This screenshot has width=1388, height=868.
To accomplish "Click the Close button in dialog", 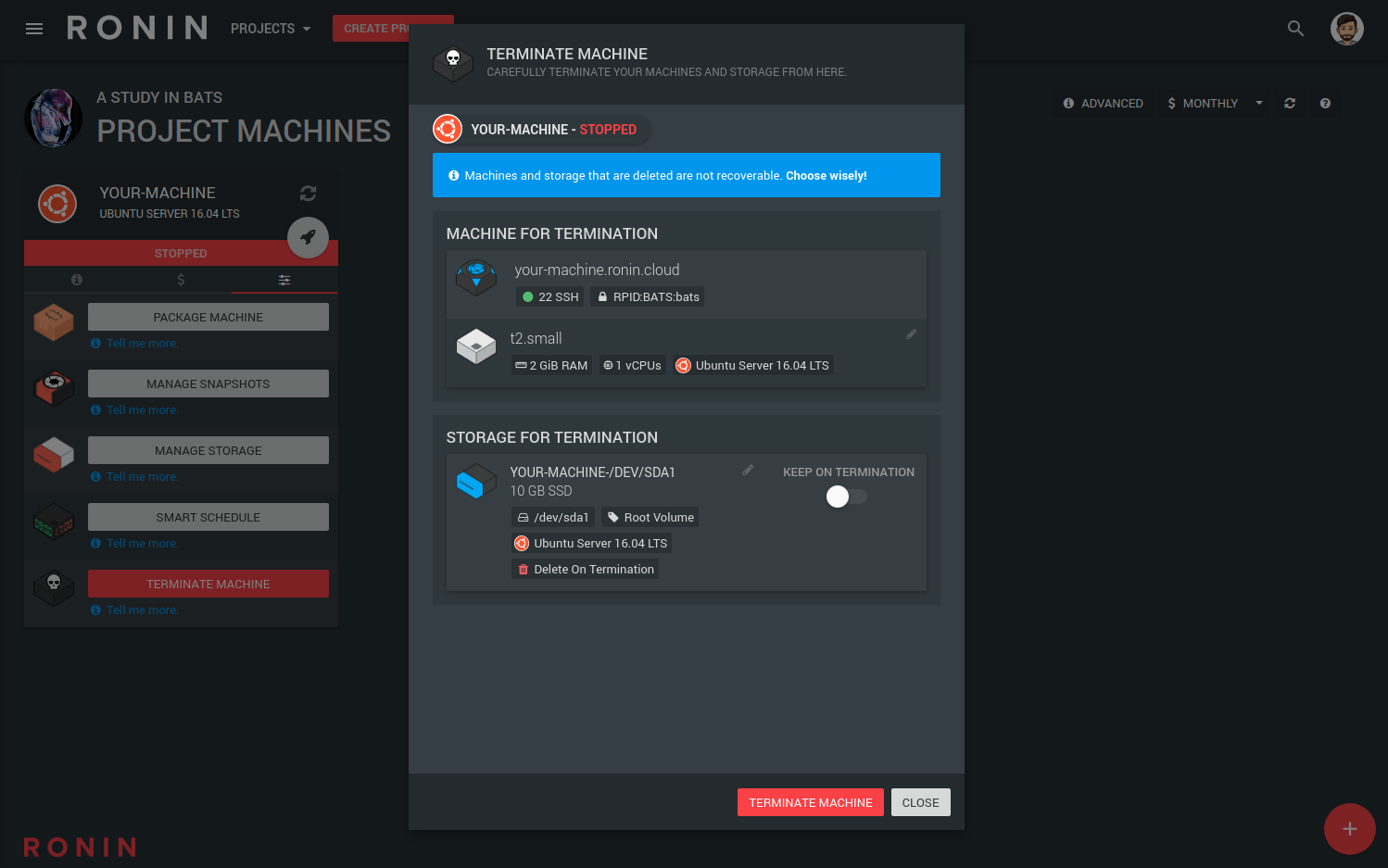I will tap(921, 802).
